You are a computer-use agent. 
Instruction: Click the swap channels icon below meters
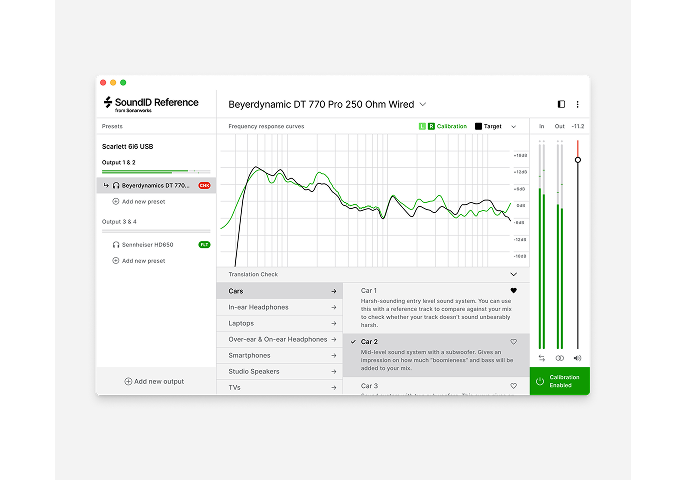(542, 358)
